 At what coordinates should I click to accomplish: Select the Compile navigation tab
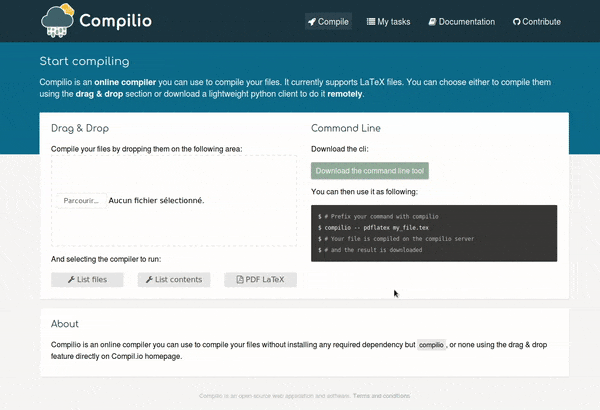[x=328, y=21]
